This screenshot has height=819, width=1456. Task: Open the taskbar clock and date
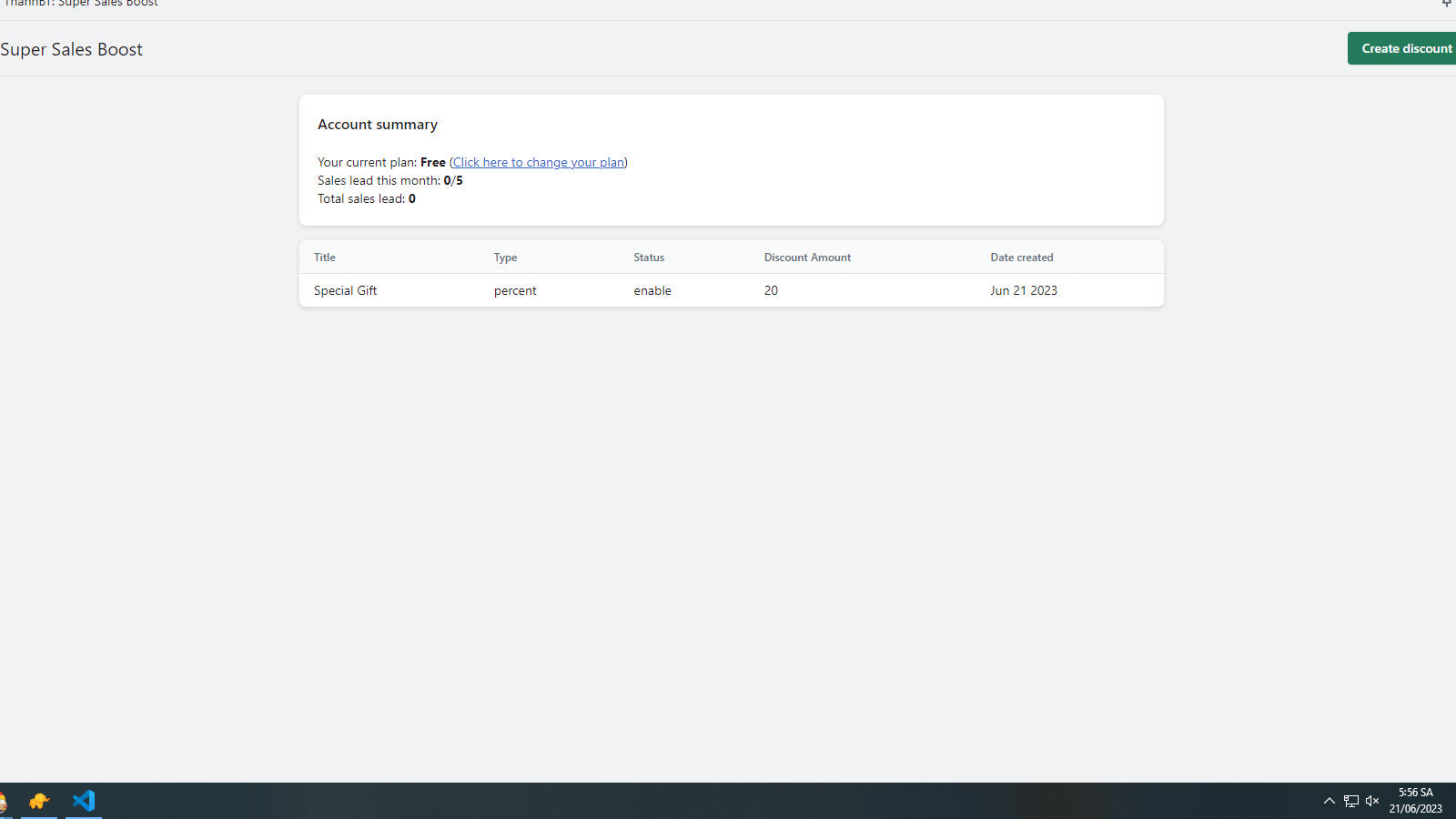pos(1415,801)
